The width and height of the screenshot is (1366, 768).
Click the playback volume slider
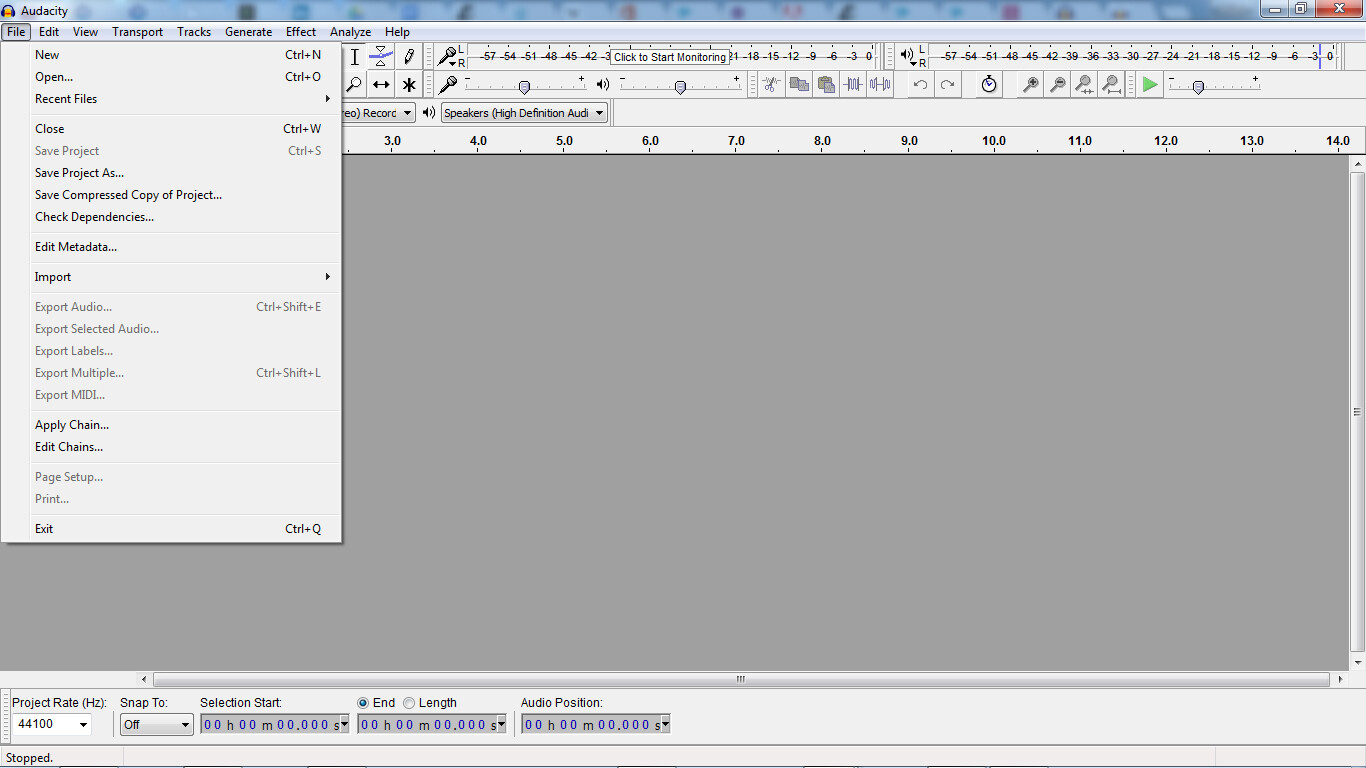pyautogui.click(x=680, y=85)
